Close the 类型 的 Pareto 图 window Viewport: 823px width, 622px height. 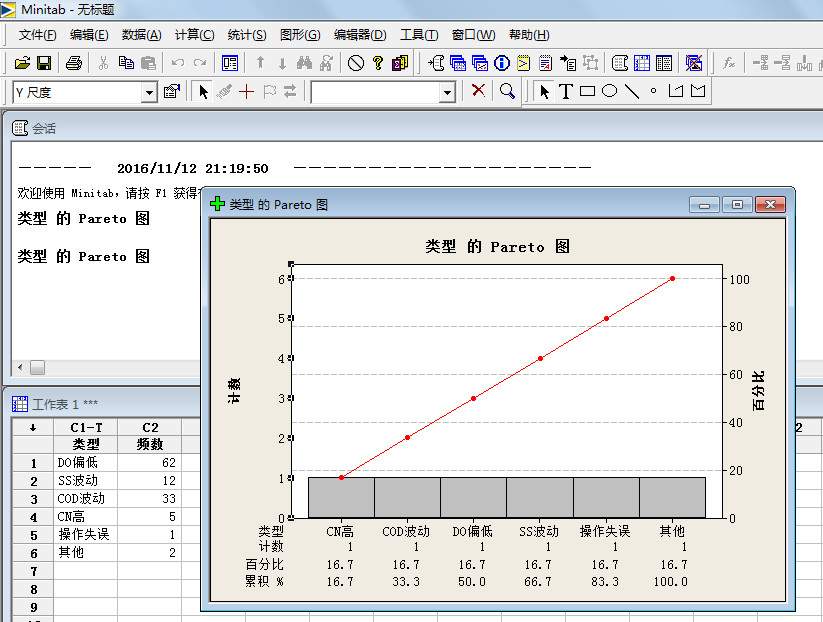(x=770, y=205)
